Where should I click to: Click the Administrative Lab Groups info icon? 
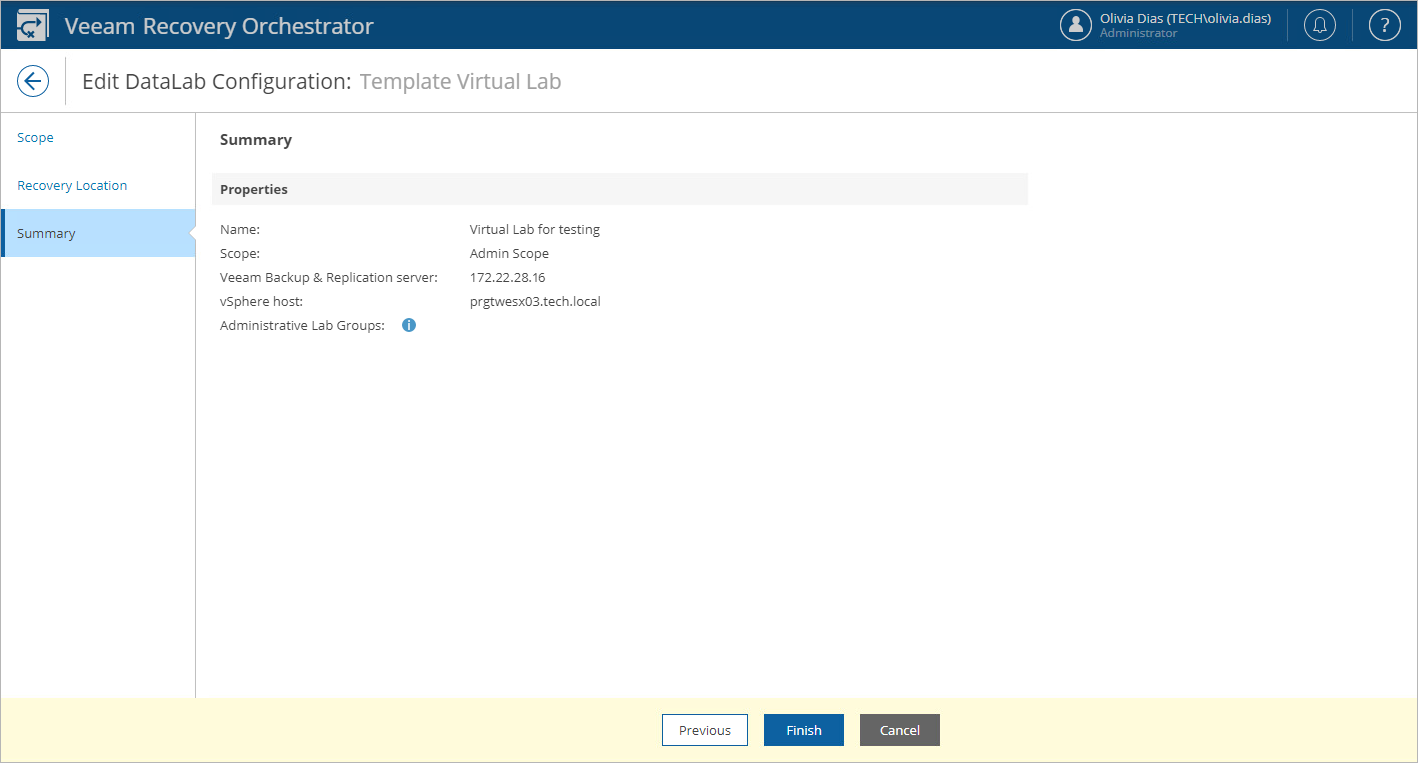409,325
